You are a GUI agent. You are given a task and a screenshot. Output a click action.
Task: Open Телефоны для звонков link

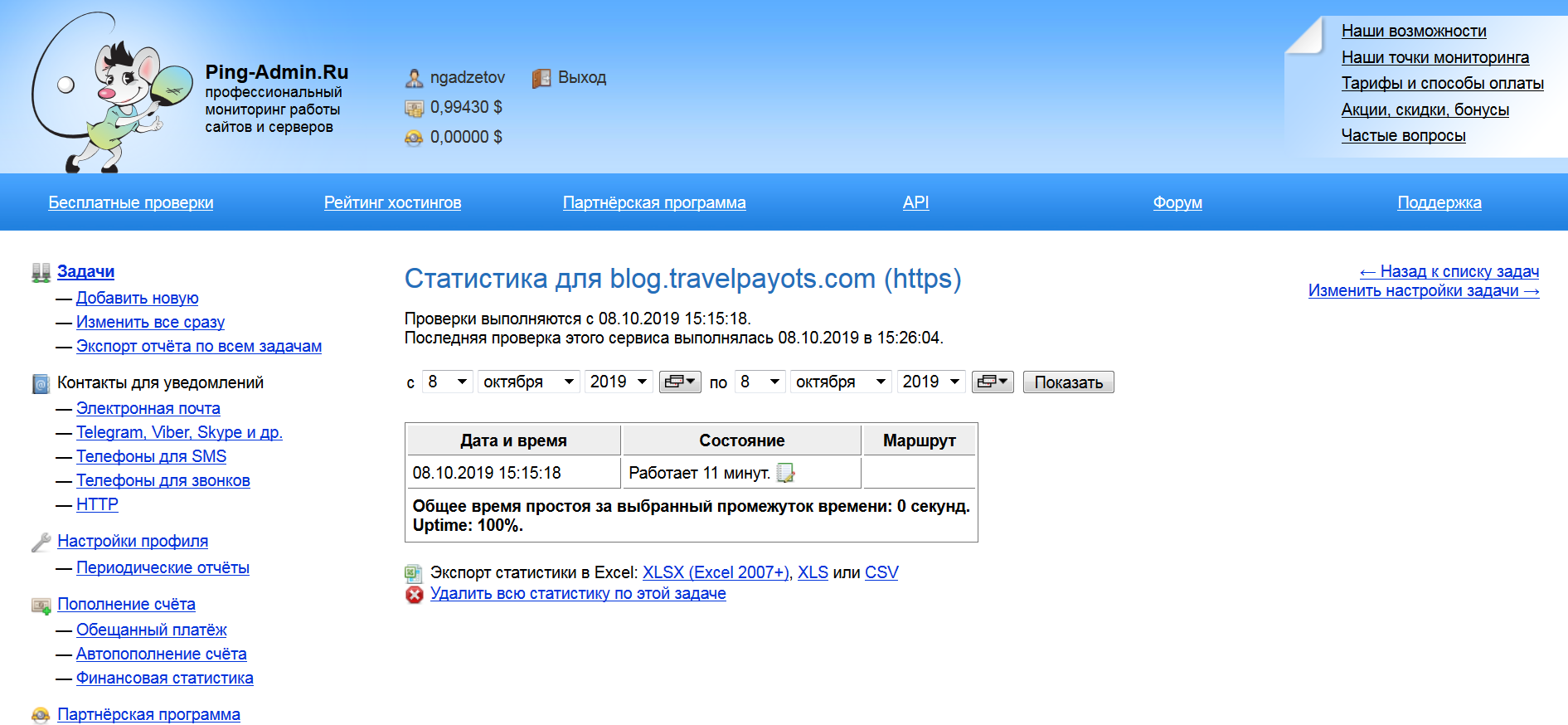coord(163,480)
